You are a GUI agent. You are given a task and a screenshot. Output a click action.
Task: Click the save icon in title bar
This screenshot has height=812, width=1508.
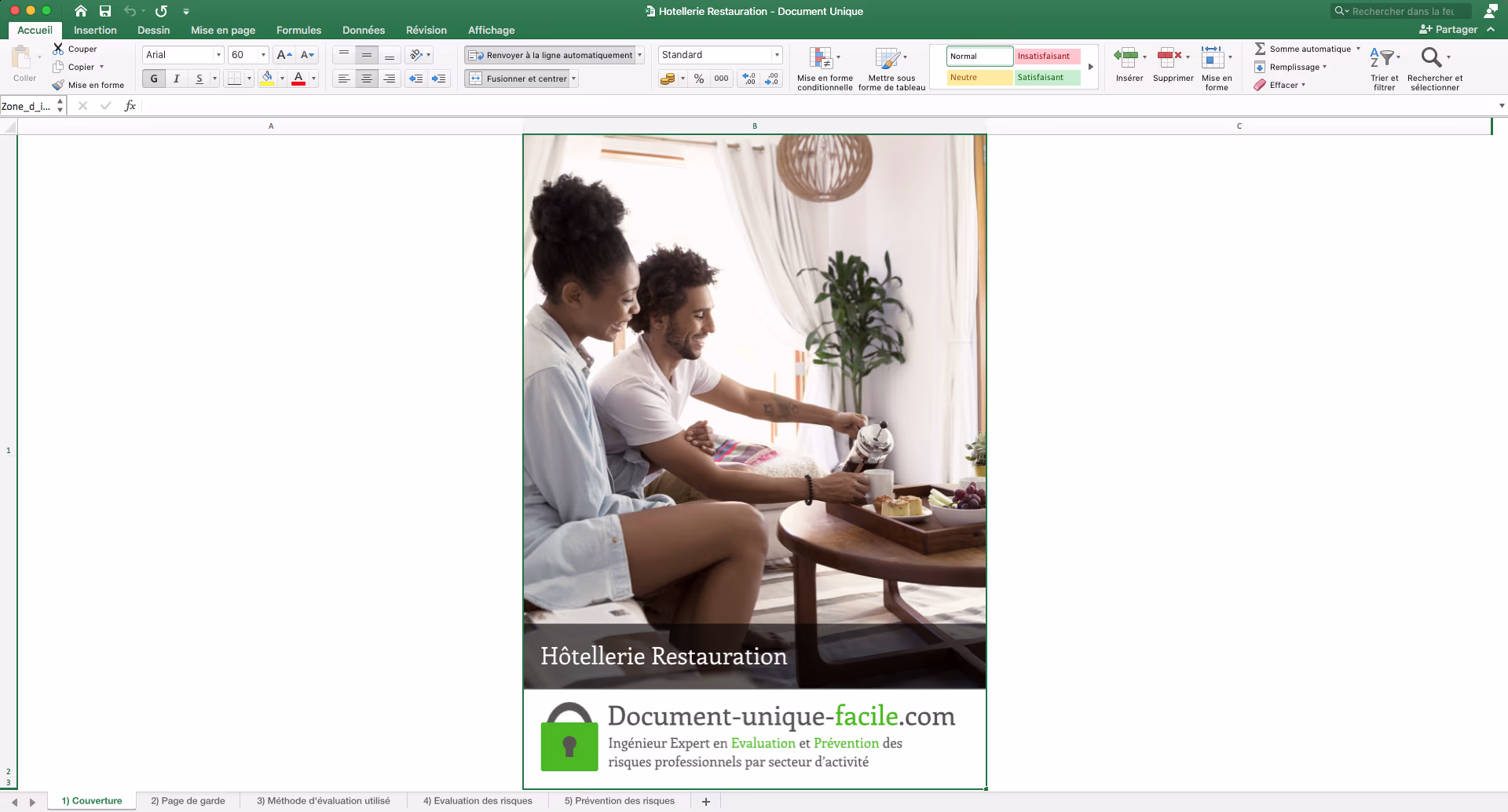click(105, 11)
